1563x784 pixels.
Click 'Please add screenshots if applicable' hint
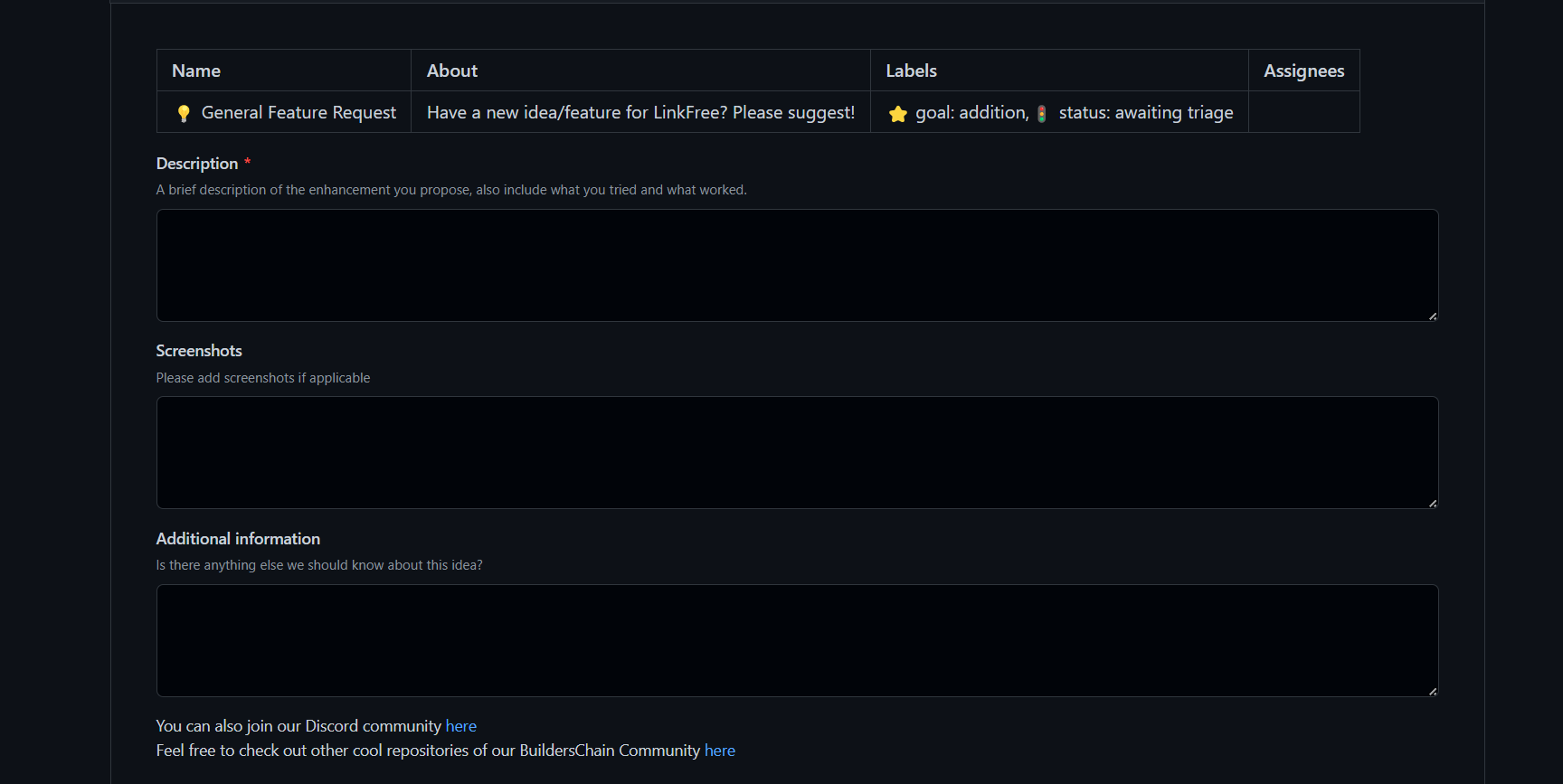263,378
